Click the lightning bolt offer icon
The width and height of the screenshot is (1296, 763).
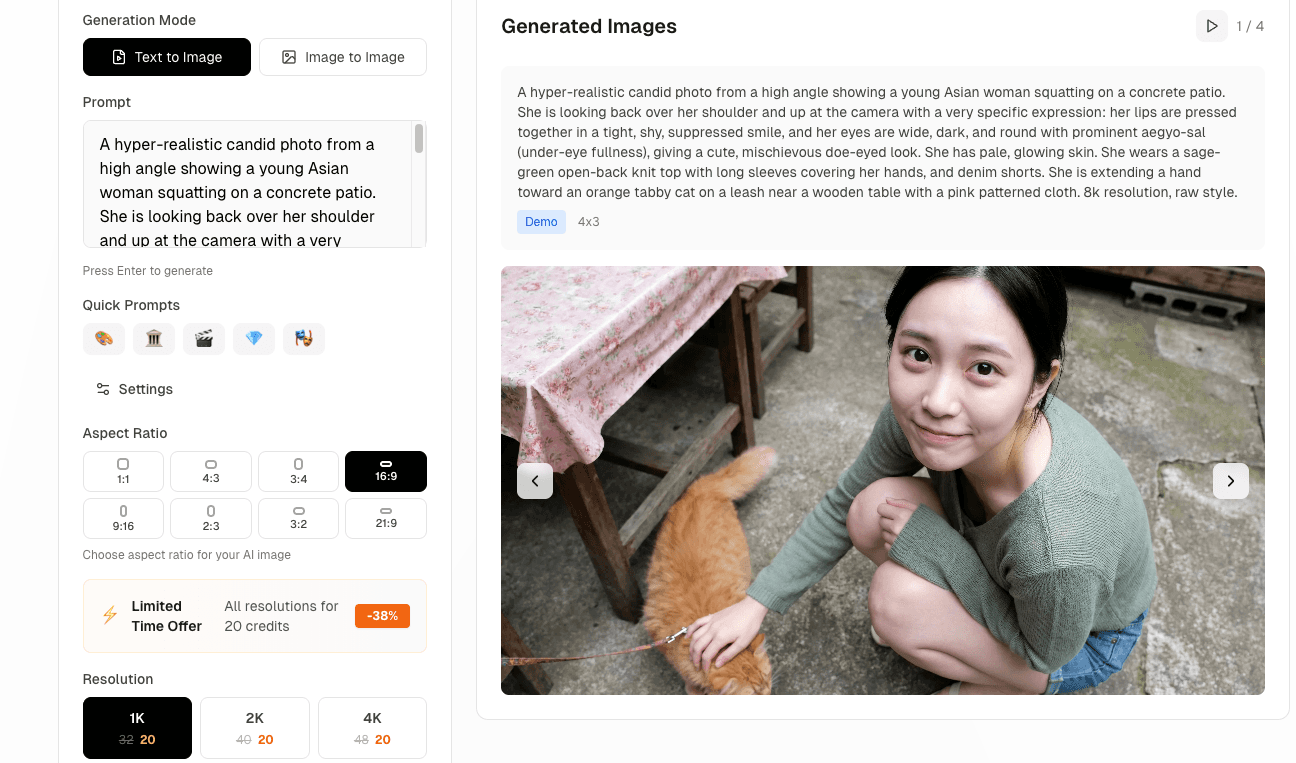[x=109, y=615]
